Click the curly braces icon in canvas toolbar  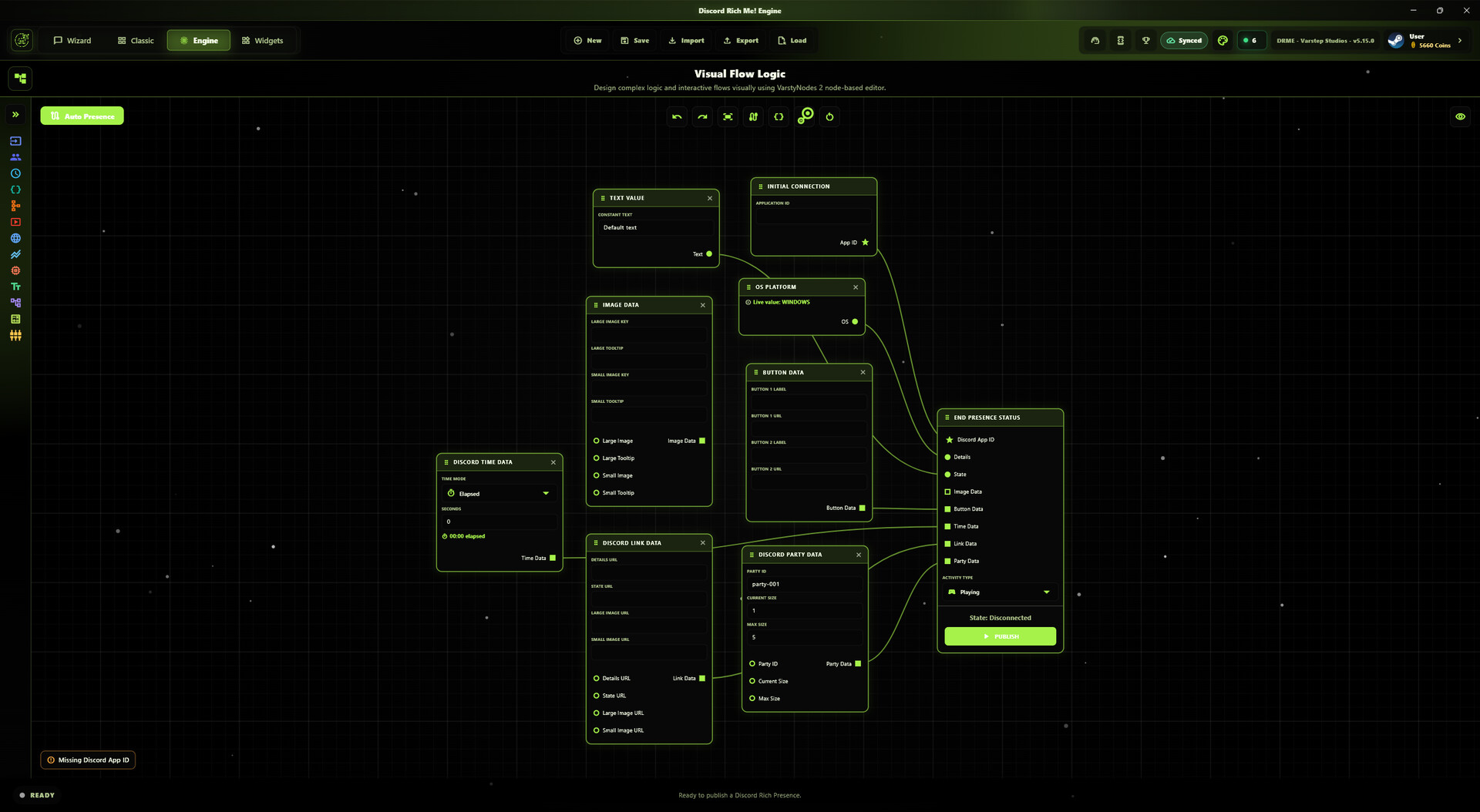coord(779,117)
